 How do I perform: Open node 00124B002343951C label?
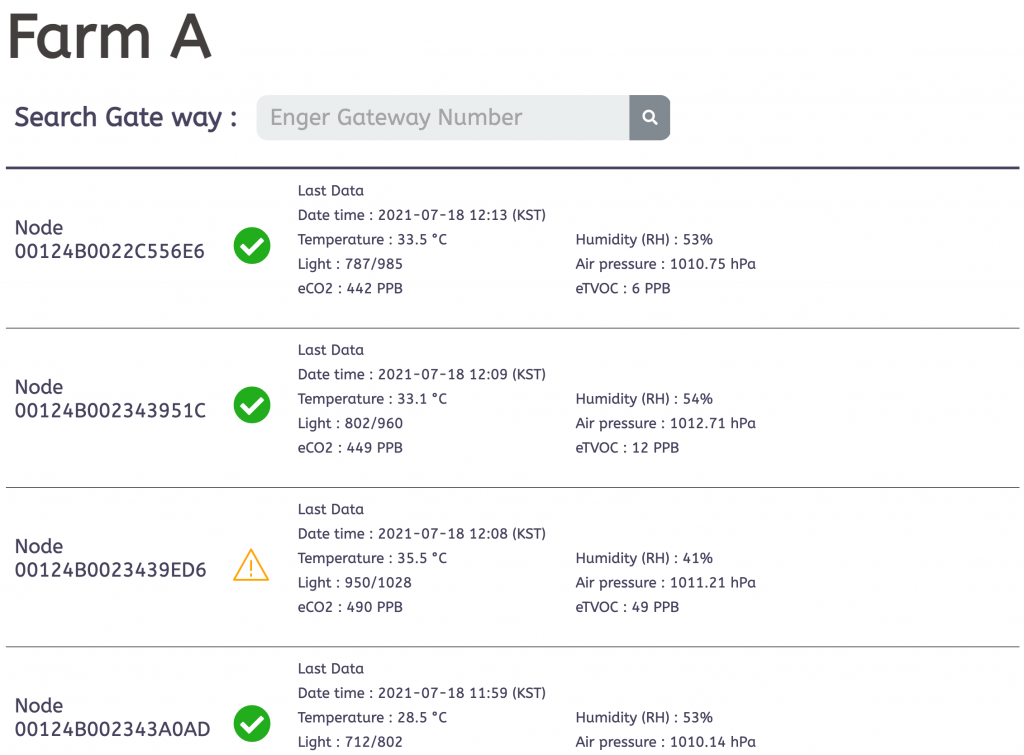[x=110, y=399]
